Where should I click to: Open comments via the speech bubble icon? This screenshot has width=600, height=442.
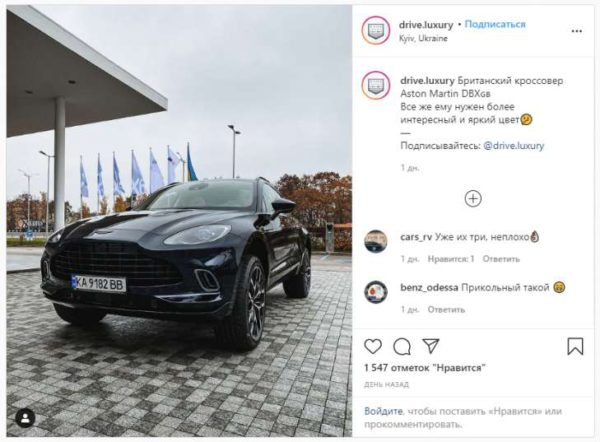coord(402,347)
